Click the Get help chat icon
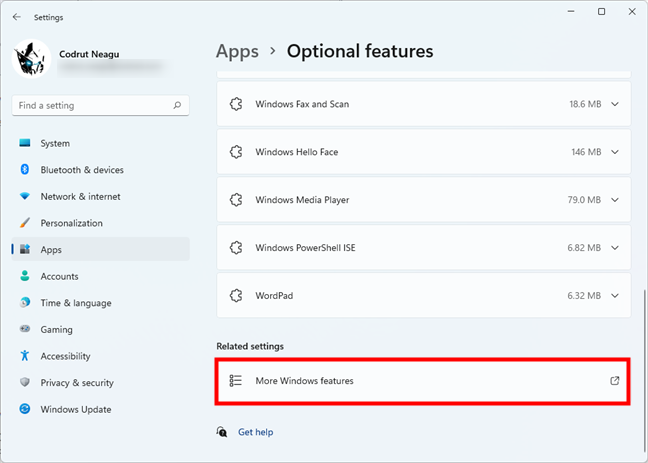 tap(222, 432)
